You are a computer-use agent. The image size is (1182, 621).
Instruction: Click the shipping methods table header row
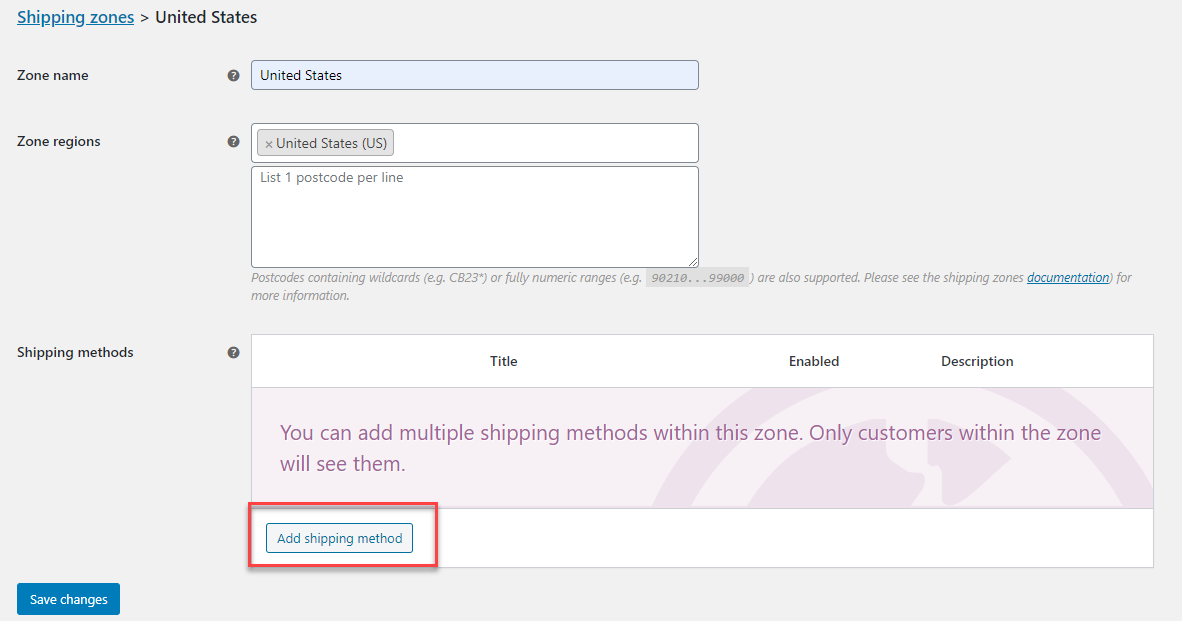700,361
